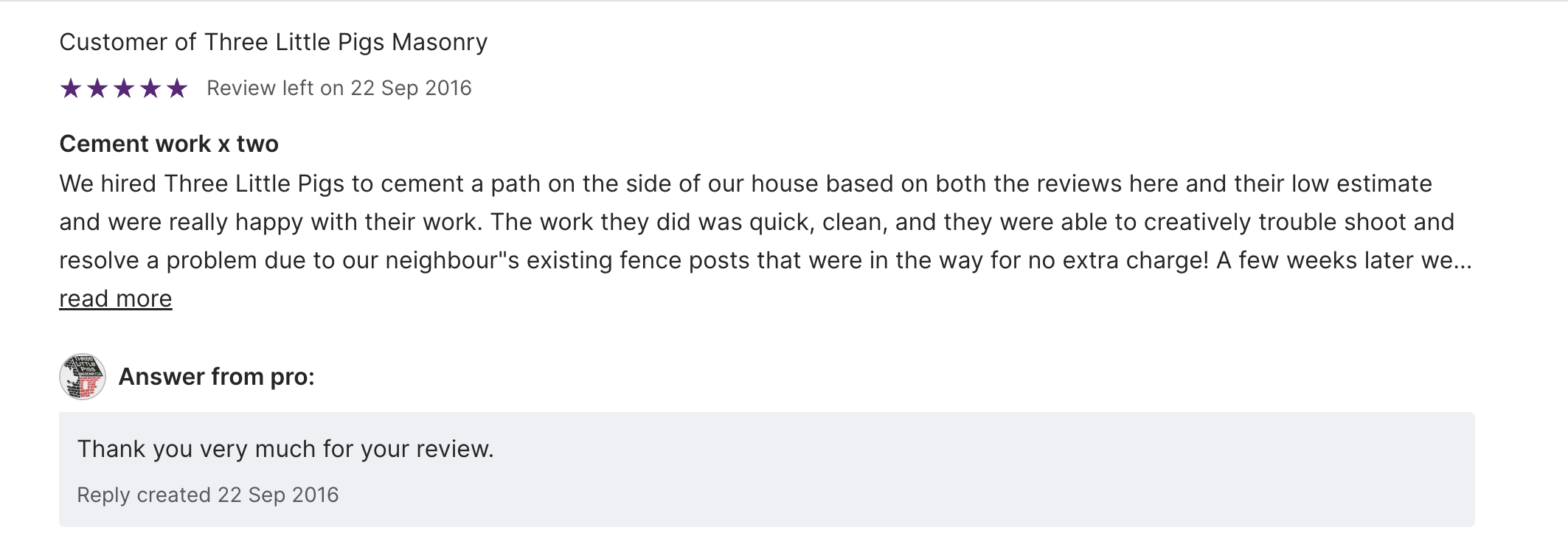Click the 'Review left on 22 Sep 2016' date
Image resolution: width=1568 pixels, height=544 pixels.
[x=339, y=88]
